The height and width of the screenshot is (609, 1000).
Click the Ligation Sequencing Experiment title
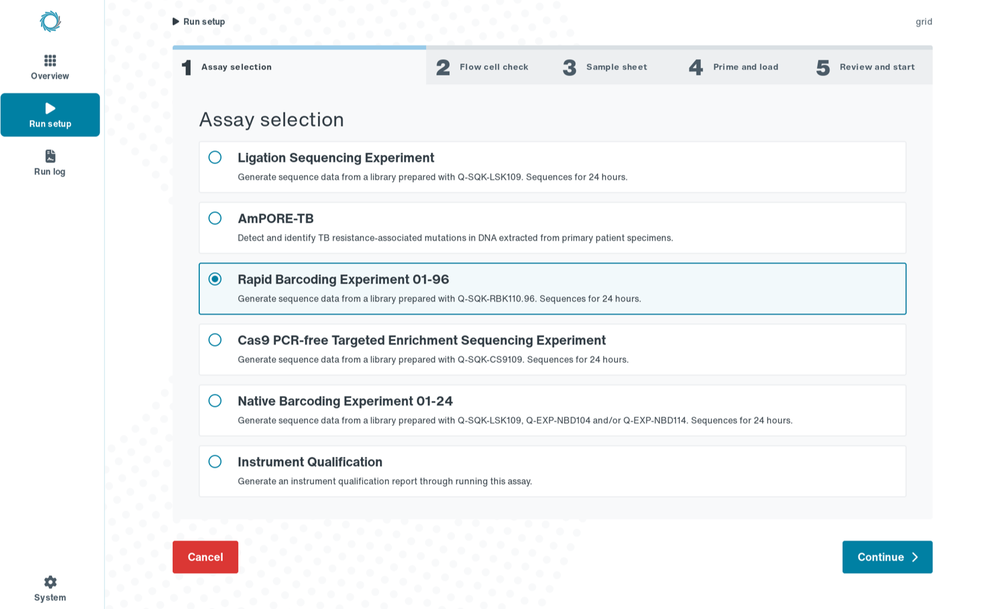point(335,158)
